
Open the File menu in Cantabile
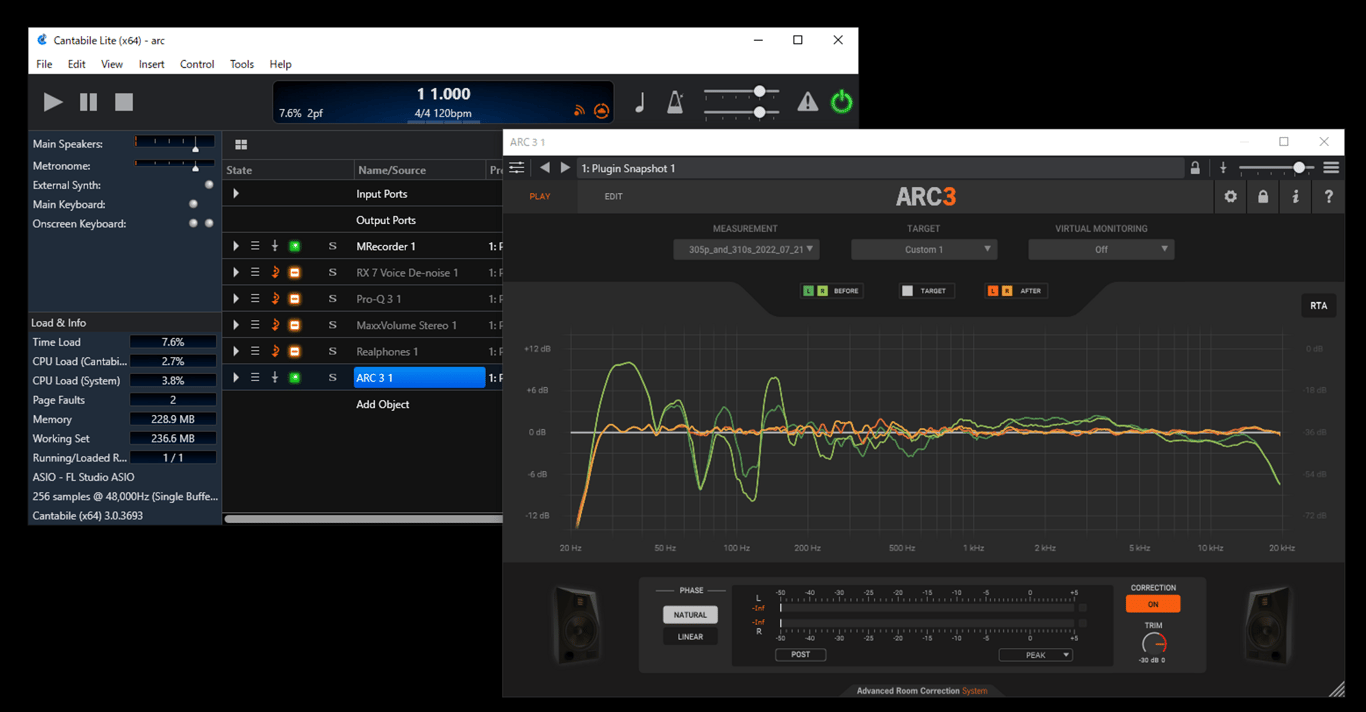[44, 64]
